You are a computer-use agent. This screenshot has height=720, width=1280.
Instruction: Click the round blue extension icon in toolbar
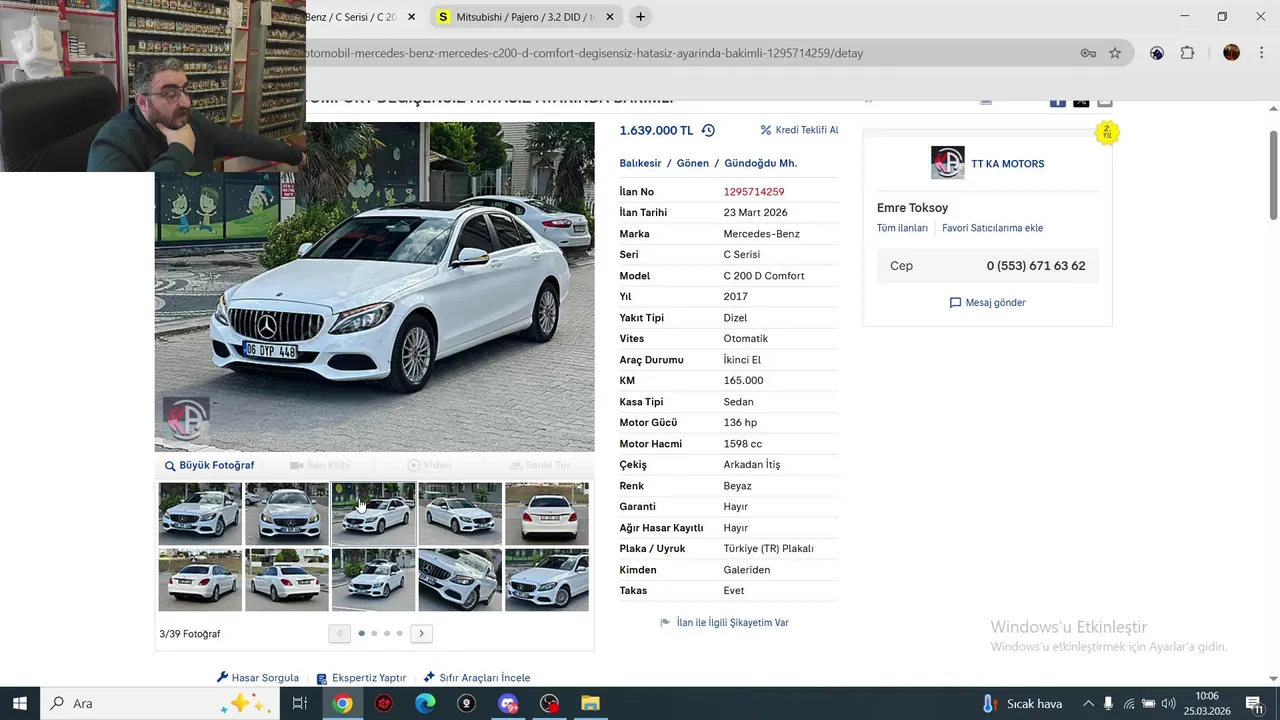tap(1157, 53)
